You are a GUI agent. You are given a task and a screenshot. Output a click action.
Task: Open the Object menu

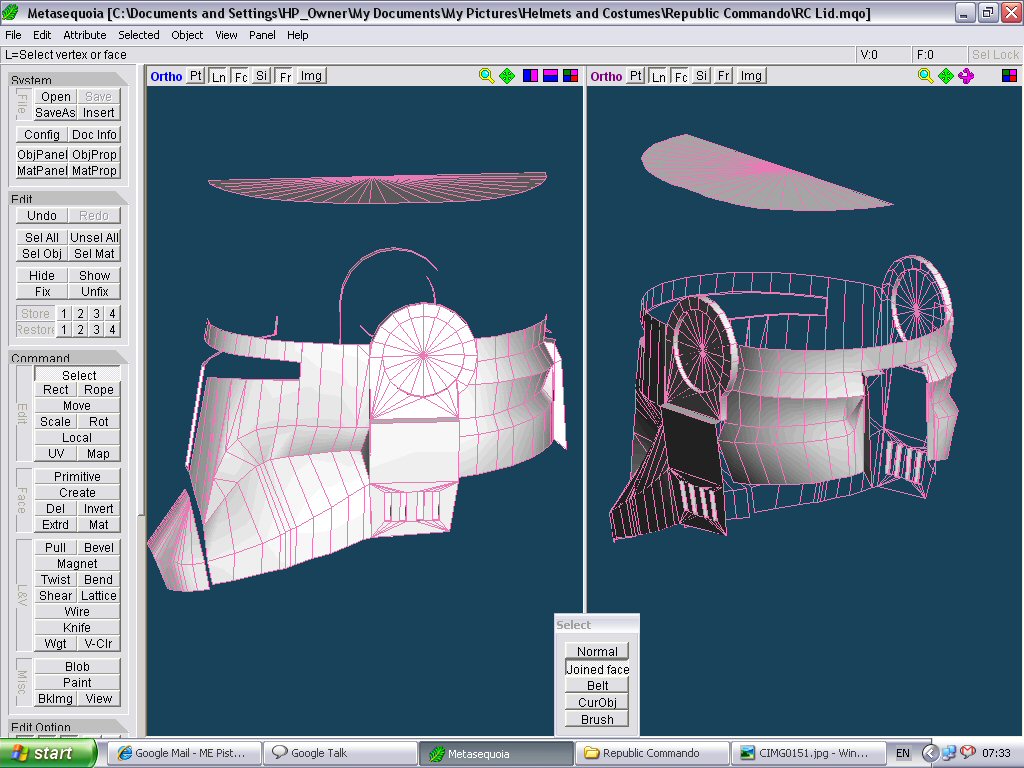[187, 35]
